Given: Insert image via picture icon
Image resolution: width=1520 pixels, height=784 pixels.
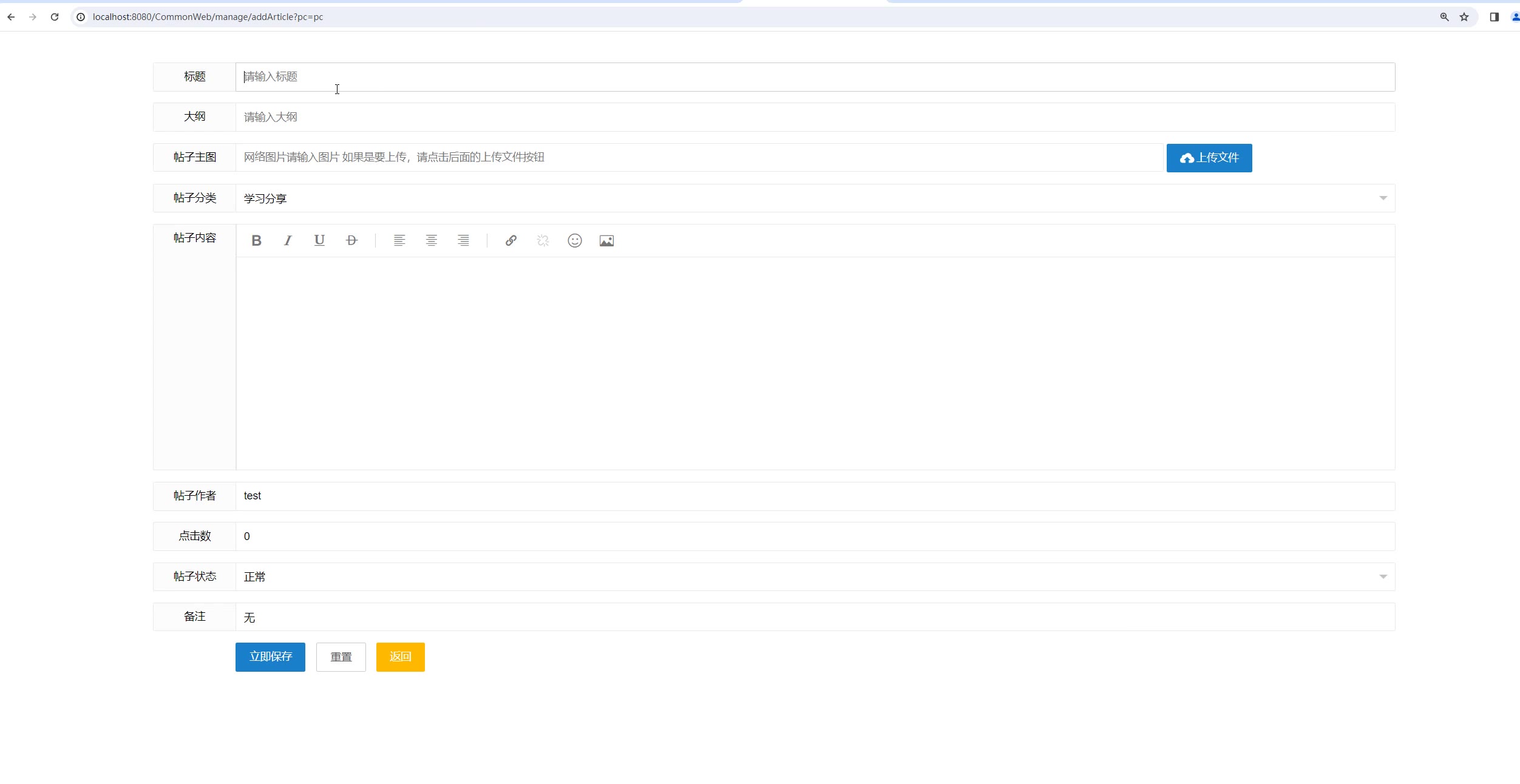Looking at the screenshot, I should [x=606, y=241].
